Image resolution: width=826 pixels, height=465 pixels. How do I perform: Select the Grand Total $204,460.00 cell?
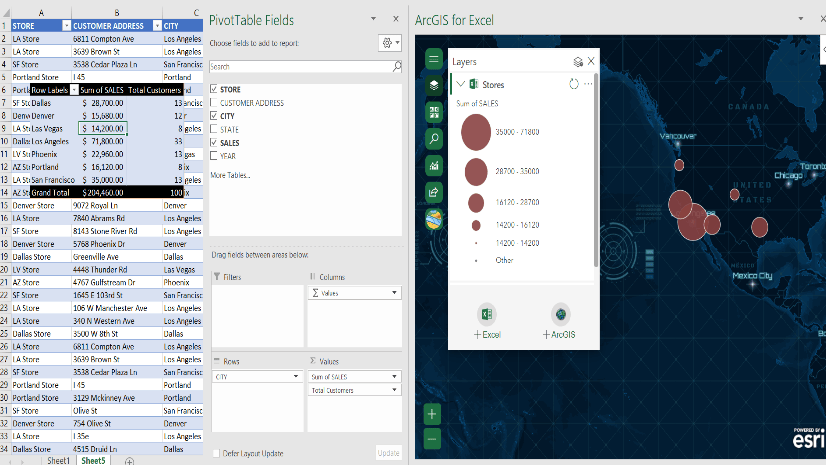[x=103, y=193]
